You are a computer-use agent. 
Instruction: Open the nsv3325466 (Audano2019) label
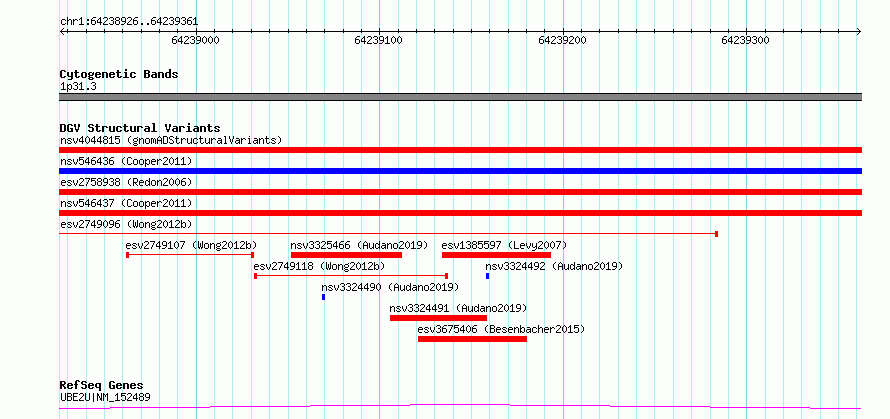(x=359, y=245)
